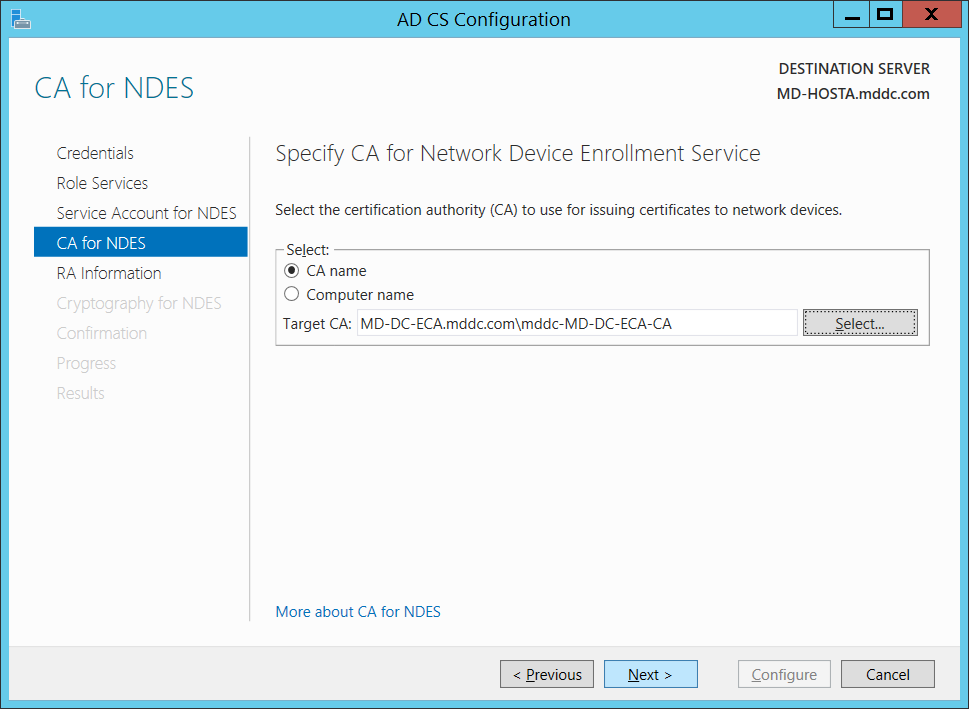
Task: Click the Specify CA for Network Device Enrollment Service heading
Action: tap(518, 153)
